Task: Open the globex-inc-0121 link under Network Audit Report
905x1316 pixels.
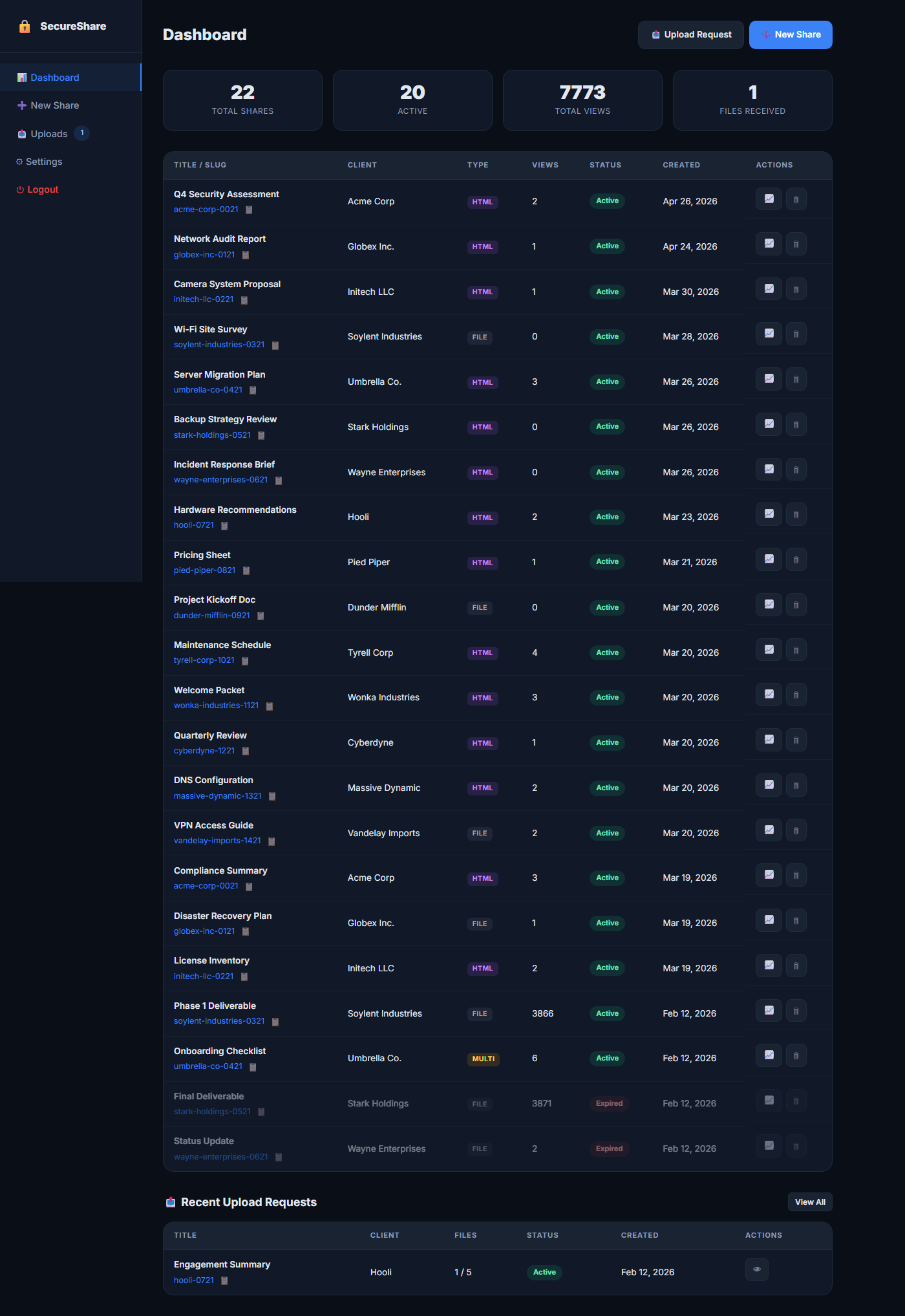Action: [204, 255]
